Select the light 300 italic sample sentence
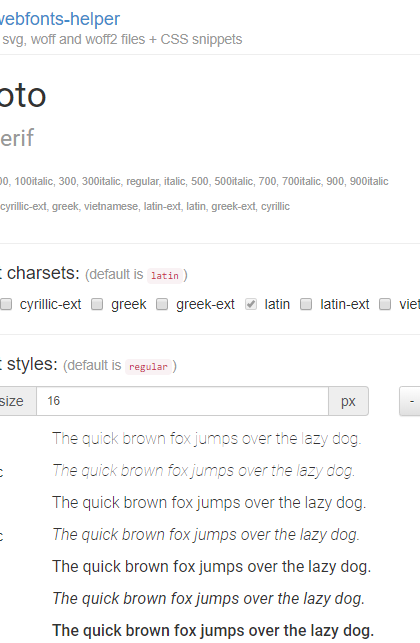 coord(206,535)
